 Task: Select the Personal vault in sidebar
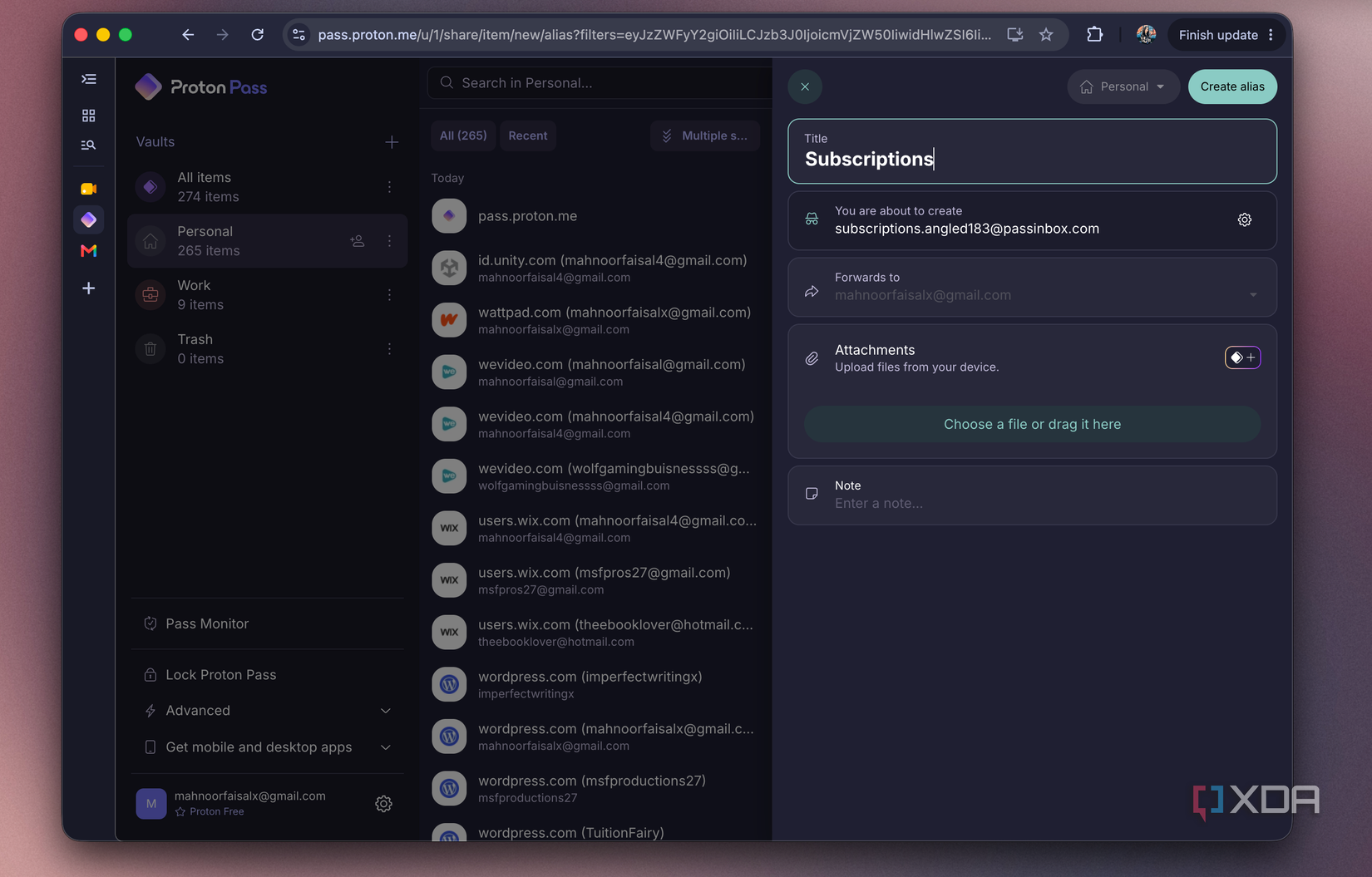tap(268, 241)
